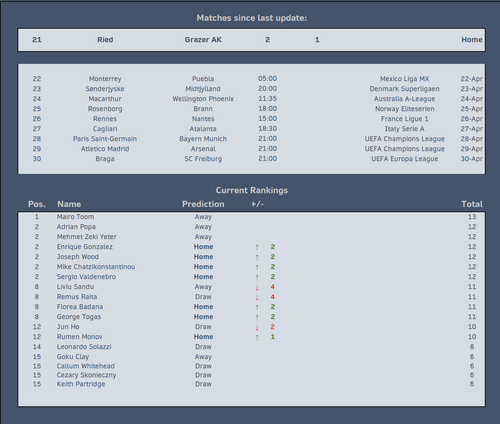500x424 pixels.
Task: Click SC Freiburg team name
Action: [203, 159]
